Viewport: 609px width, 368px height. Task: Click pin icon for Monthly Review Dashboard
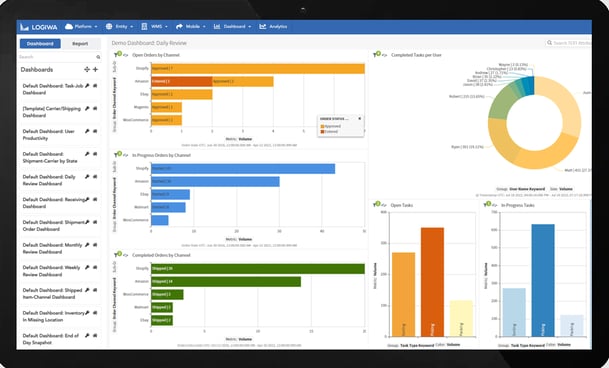87,245
